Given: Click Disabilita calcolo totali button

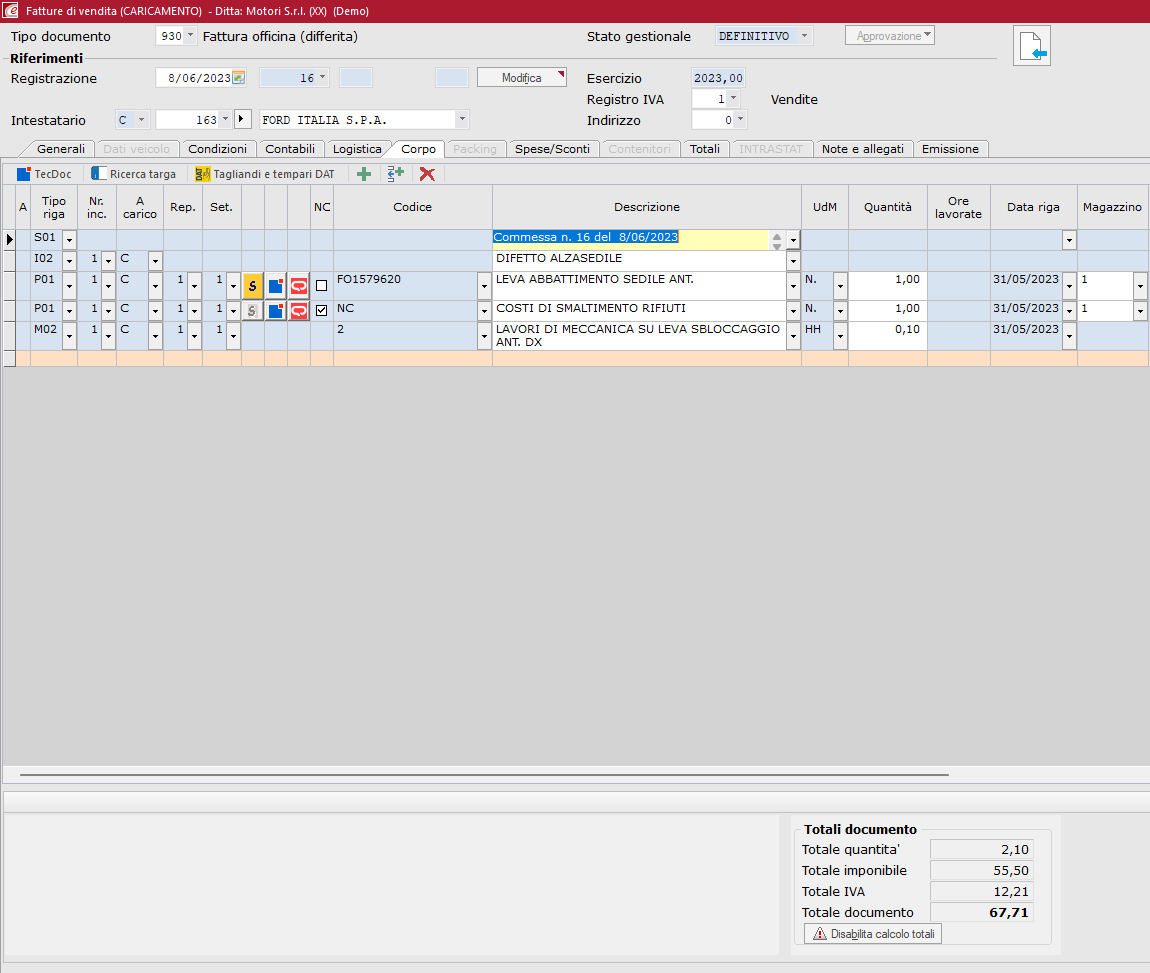Looking at the screenshot, I should tap(873, 934).
